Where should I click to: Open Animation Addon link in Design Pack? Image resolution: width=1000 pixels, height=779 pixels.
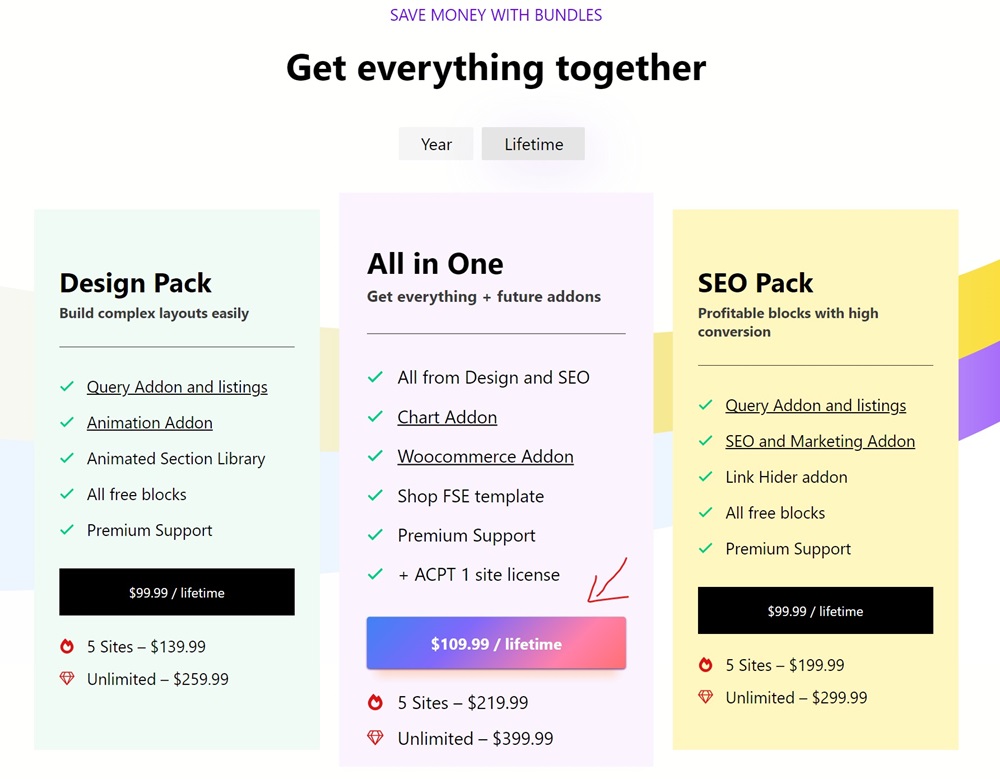coord(150,423)
